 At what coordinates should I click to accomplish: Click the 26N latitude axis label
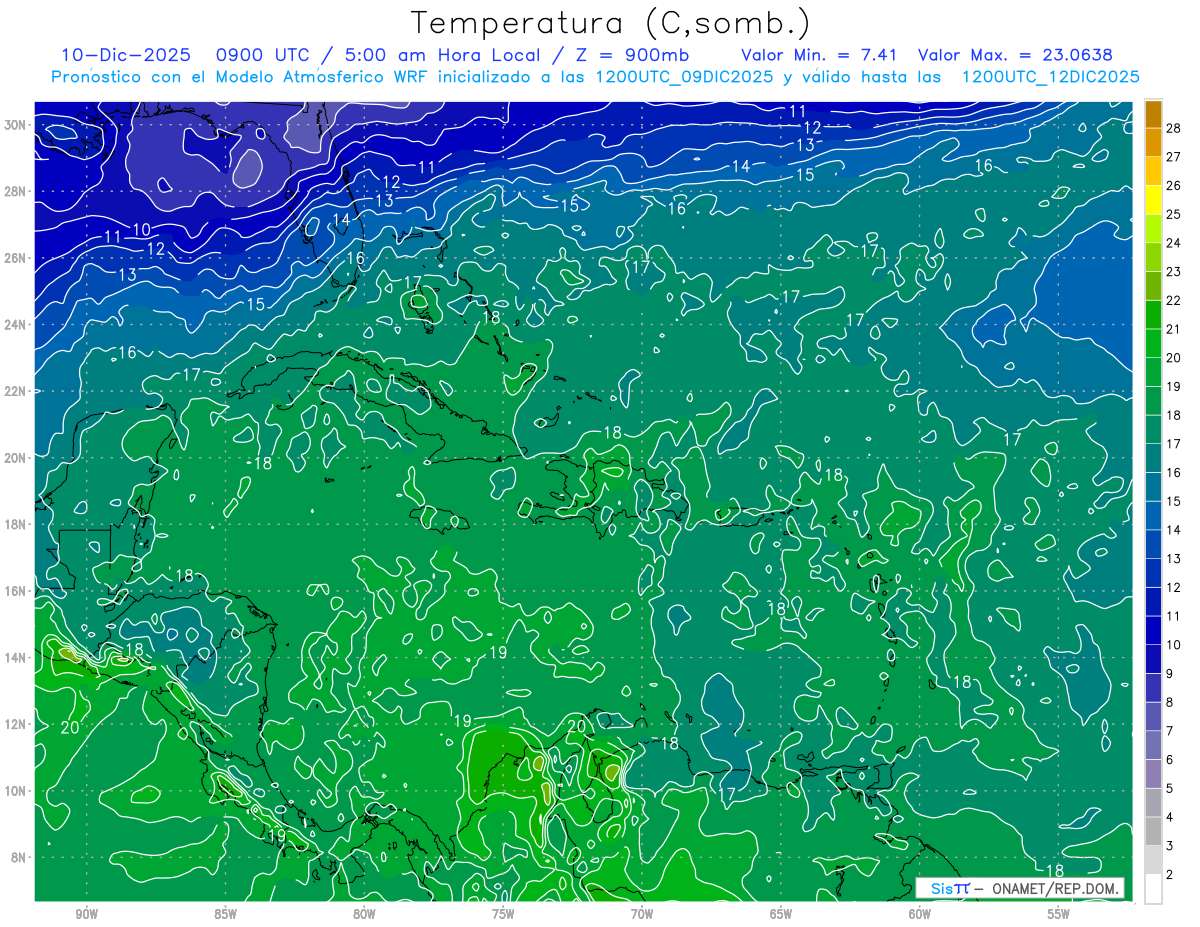click(x=15, y=258)
